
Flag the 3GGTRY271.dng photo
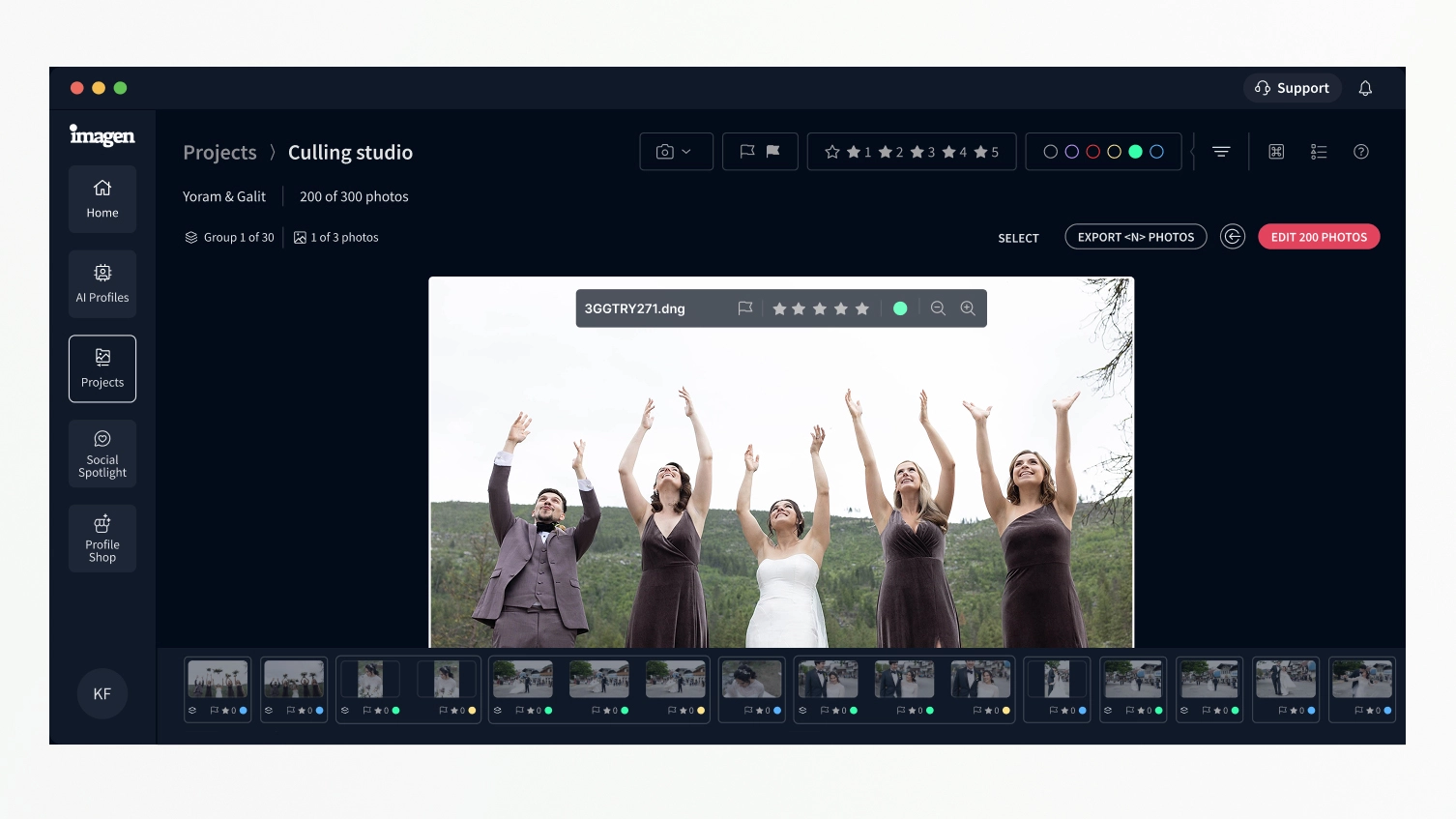(745, 308)
